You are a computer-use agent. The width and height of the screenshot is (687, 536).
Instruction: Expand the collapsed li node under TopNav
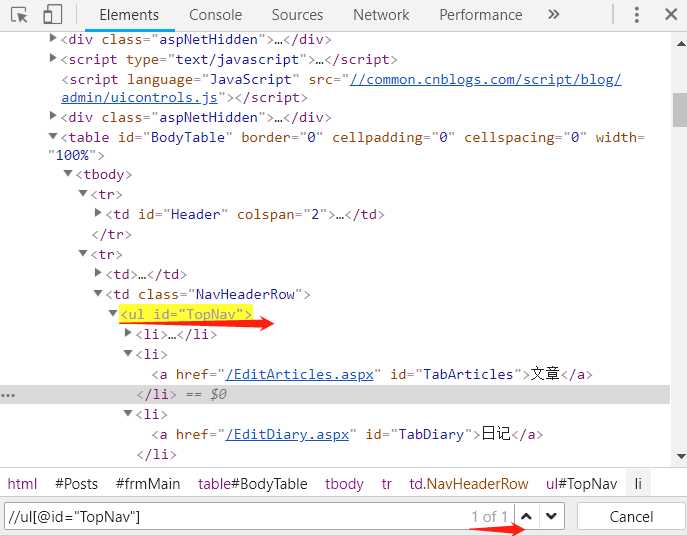128,333
